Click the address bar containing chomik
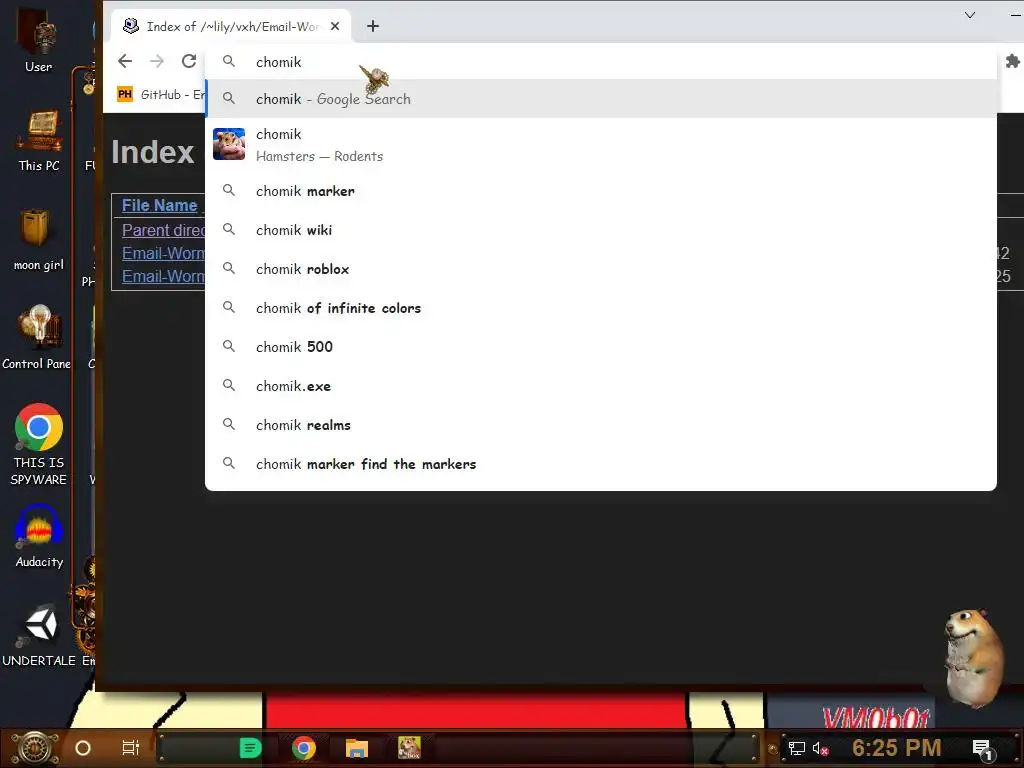Image resolution: width=1024 pixels, height=768 pixels. pyautogui.click(x=601, y=61)
